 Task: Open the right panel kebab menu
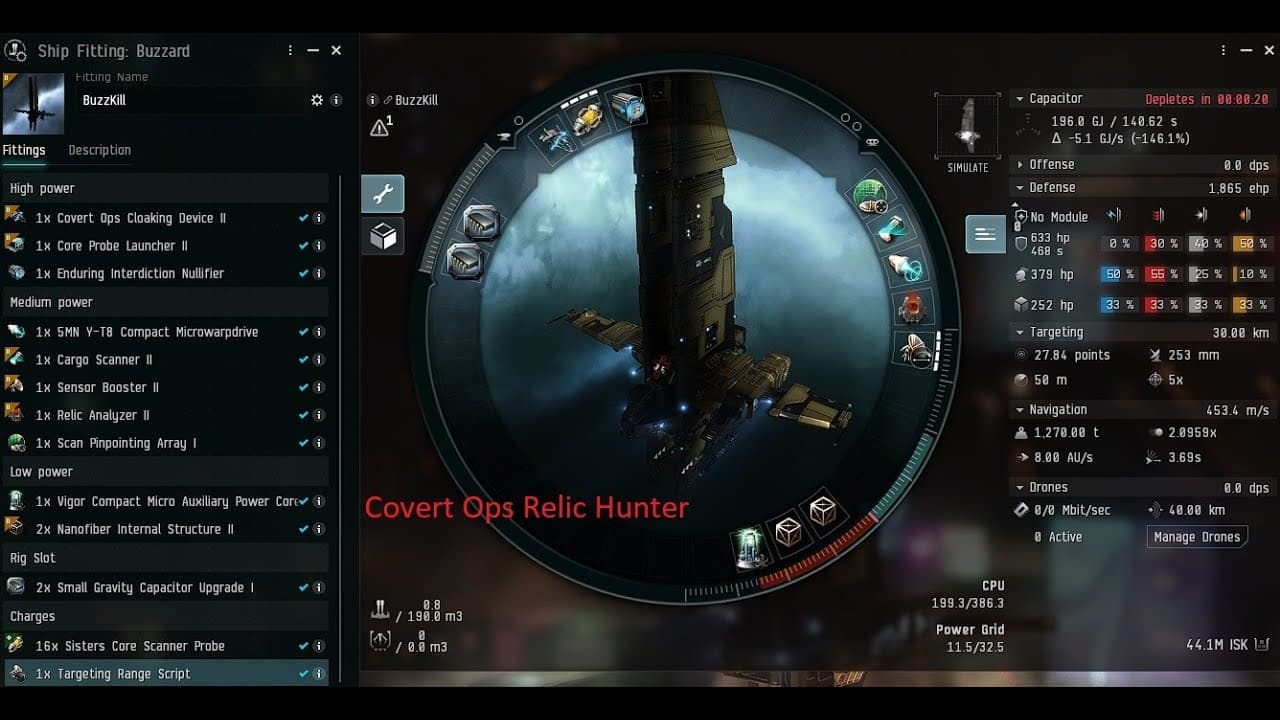[1223, 50]
